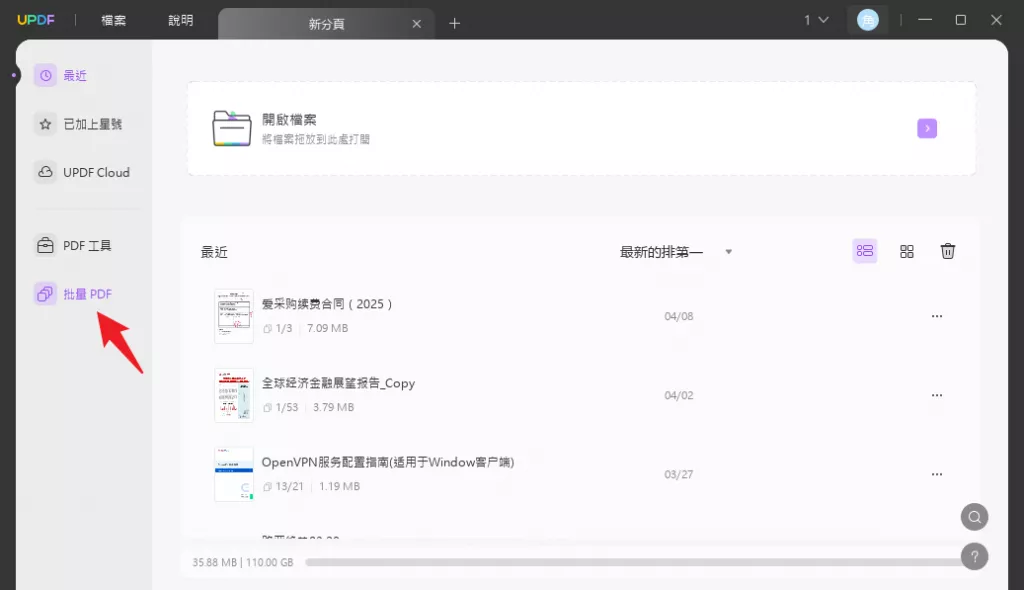Click the trash icon to clear recent list
1024x590 pixels.
pos(948,251)
